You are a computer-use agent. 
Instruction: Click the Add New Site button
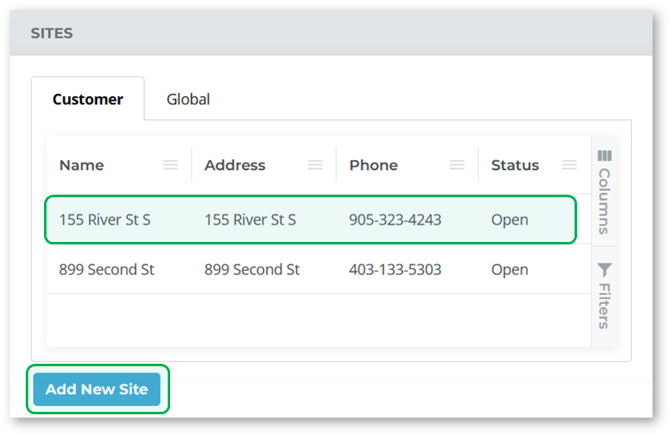[x=97, y=390]
